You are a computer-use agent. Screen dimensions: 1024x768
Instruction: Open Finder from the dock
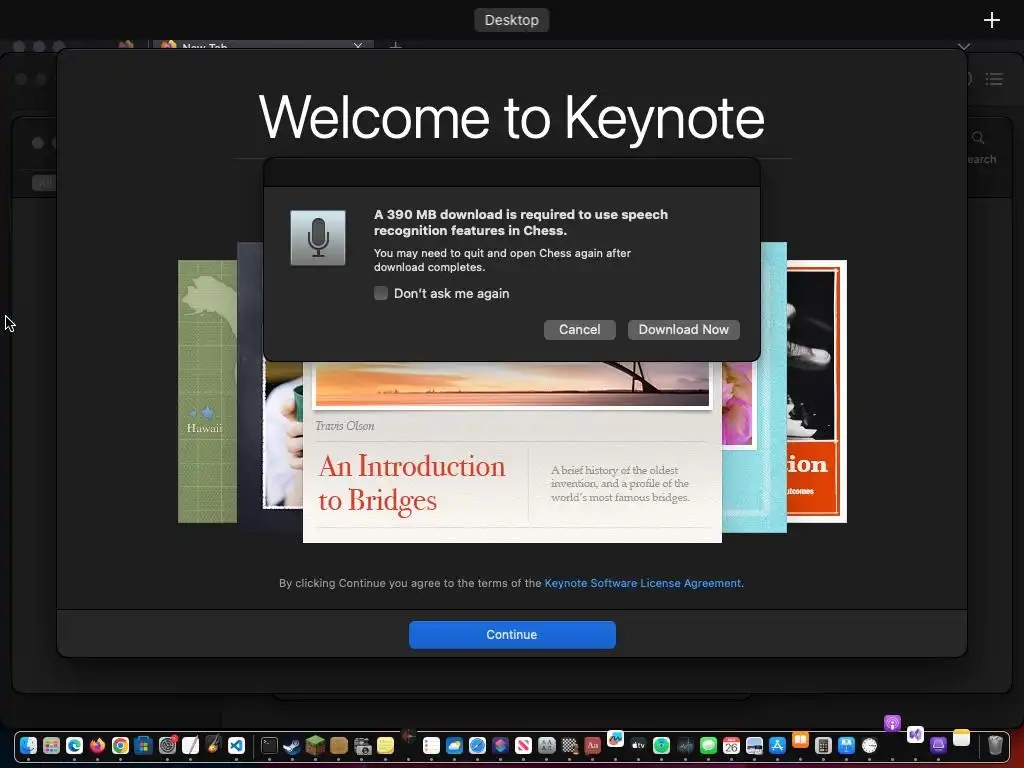pyautogui.click(x=28, y=745)
